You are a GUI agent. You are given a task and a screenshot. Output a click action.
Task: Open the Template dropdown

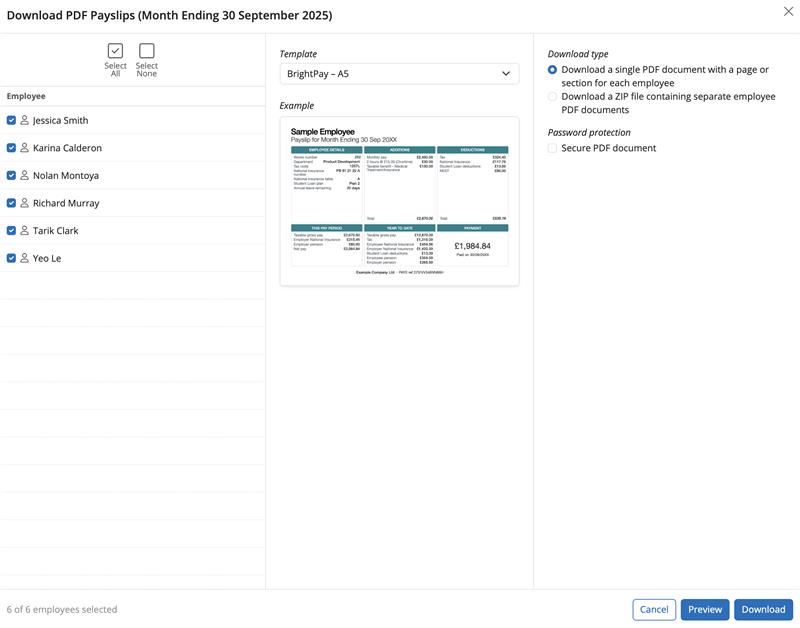(399, 73)
